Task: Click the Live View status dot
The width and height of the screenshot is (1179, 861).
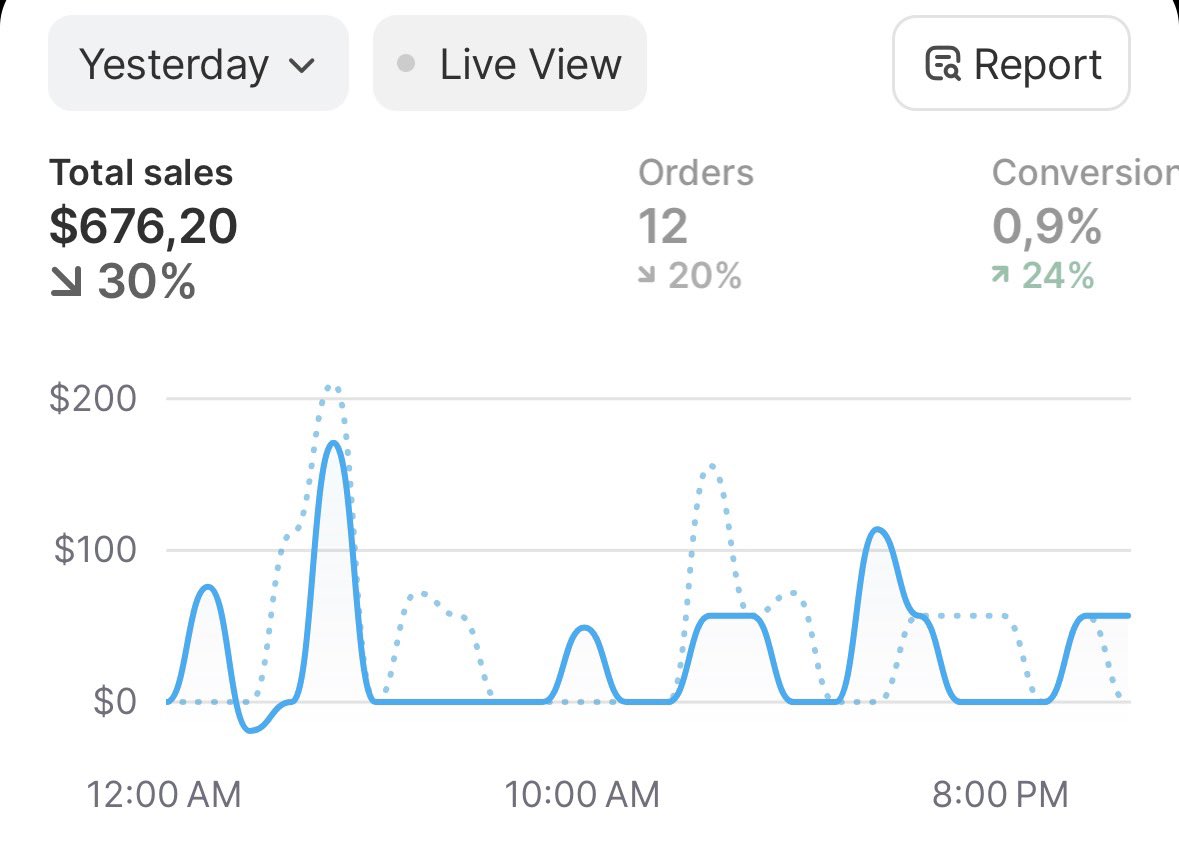Action: [x=405, y=65]
